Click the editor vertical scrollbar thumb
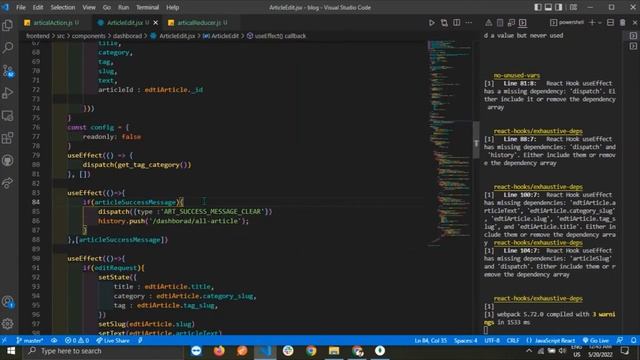640x360 pixels. 476,140
